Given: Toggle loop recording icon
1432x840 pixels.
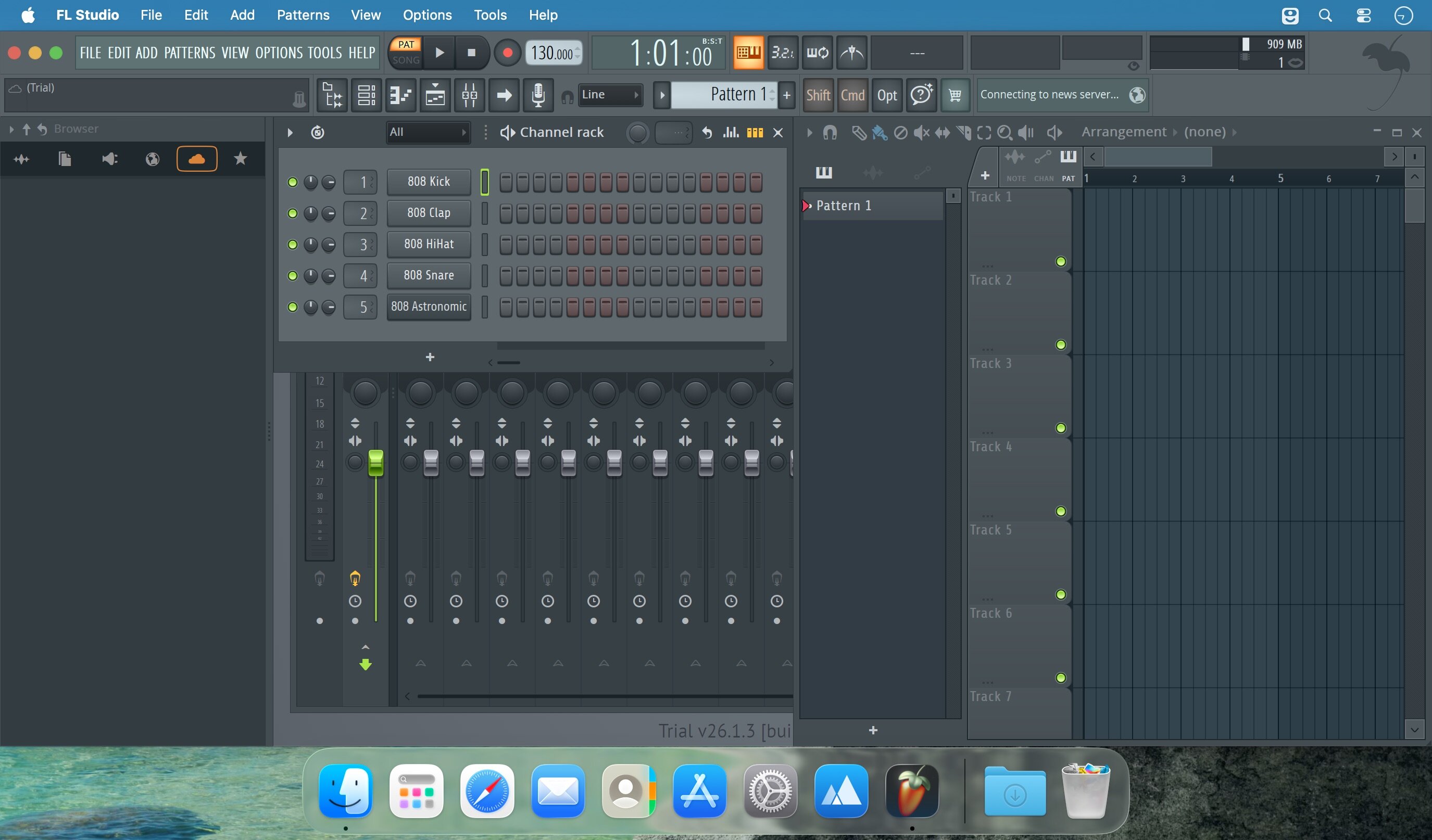Looking at the screenshot, I should pyautogui.click(x=817, y=53).
